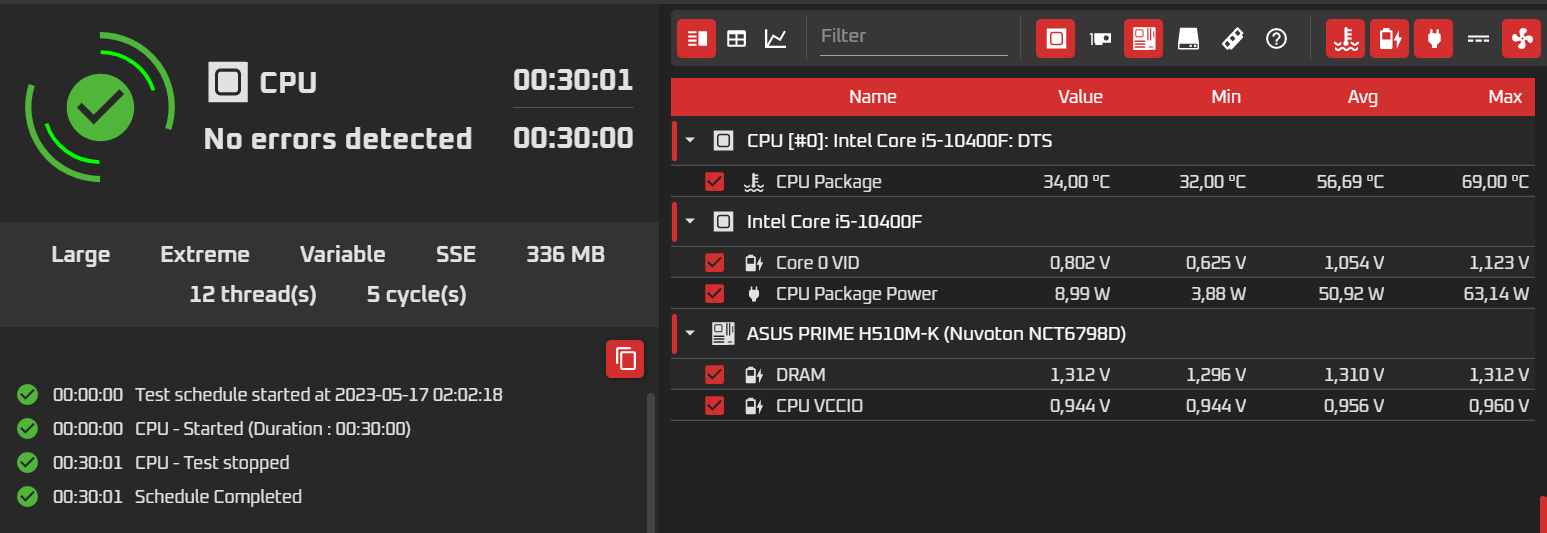Image resolution: width=1547 pixels, height=533 pixels.
Task: Collapse the ASUS PRIME H510M-K group
Action: [690, 333]
